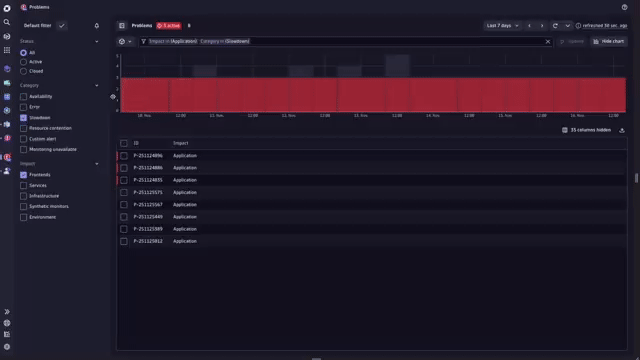The image size is (640, 360).
Task: Click the chart zoom diamond icon
Action: [113, 97]
